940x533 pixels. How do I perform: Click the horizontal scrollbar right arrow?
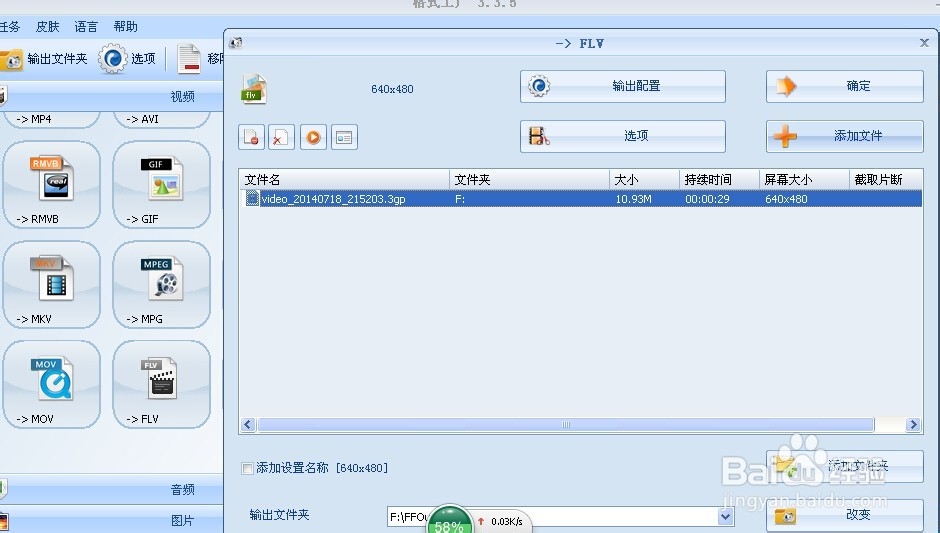(913, 424)
